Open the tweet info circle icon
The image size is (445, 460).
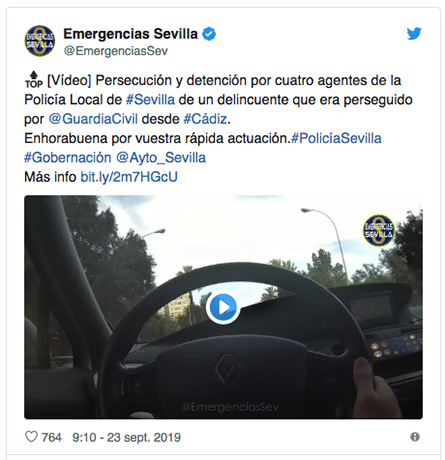pos(415,437)
